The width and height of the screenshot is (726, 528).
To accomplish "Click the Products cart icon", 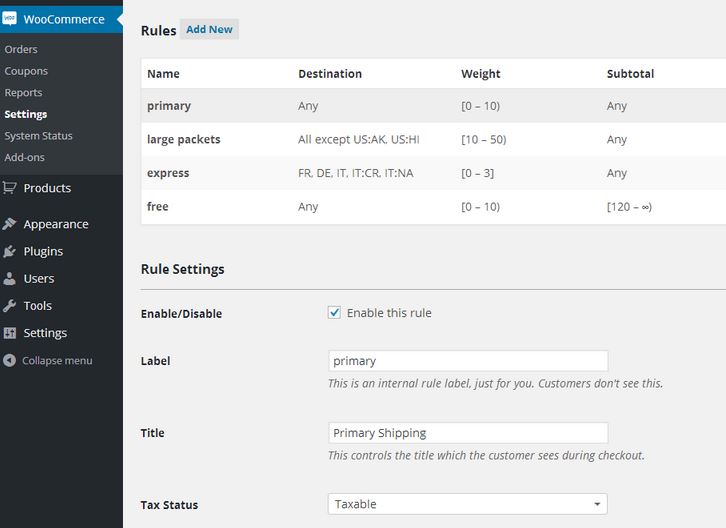I will point(9,188).
